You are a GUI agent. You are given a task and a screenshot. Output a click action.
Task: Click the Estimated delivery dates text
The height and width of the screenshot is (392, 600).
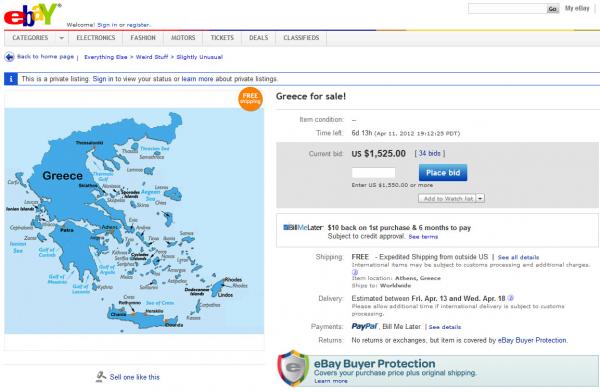pos(429,298)
